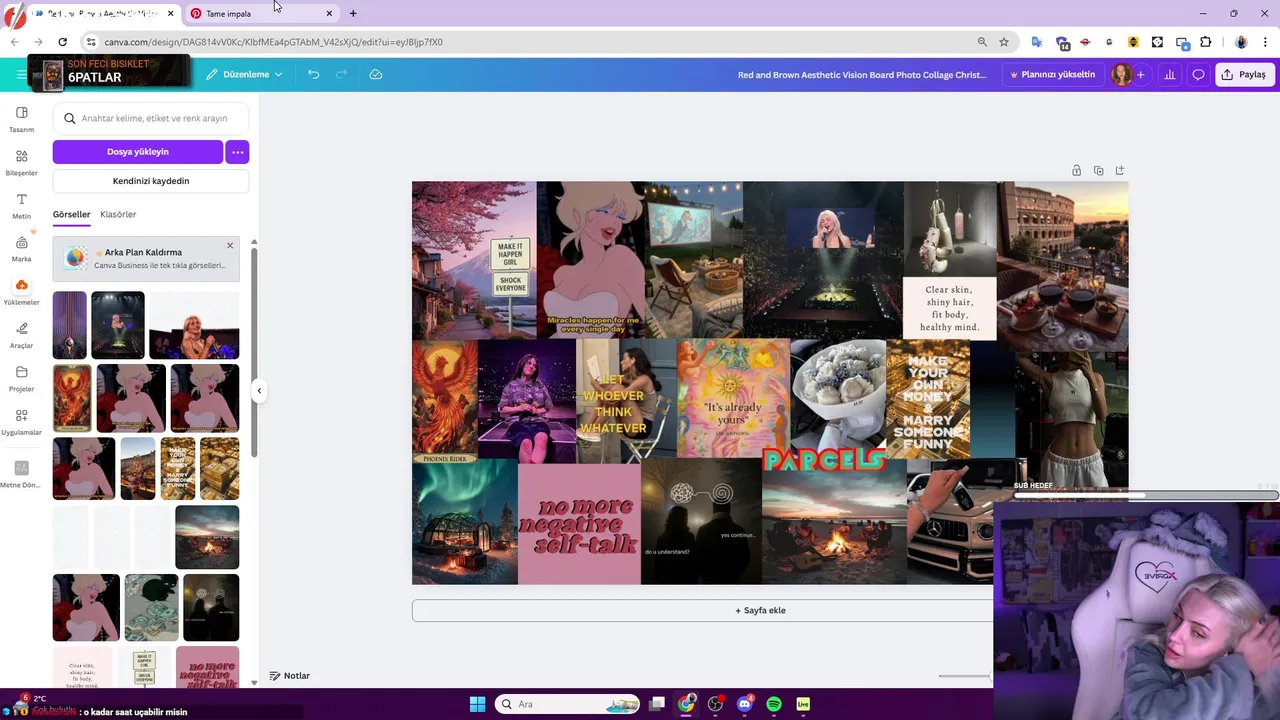Expand the Düzenleme mode dropdown
This screenshot has height=720, width=1280.
tap(244, 74)
